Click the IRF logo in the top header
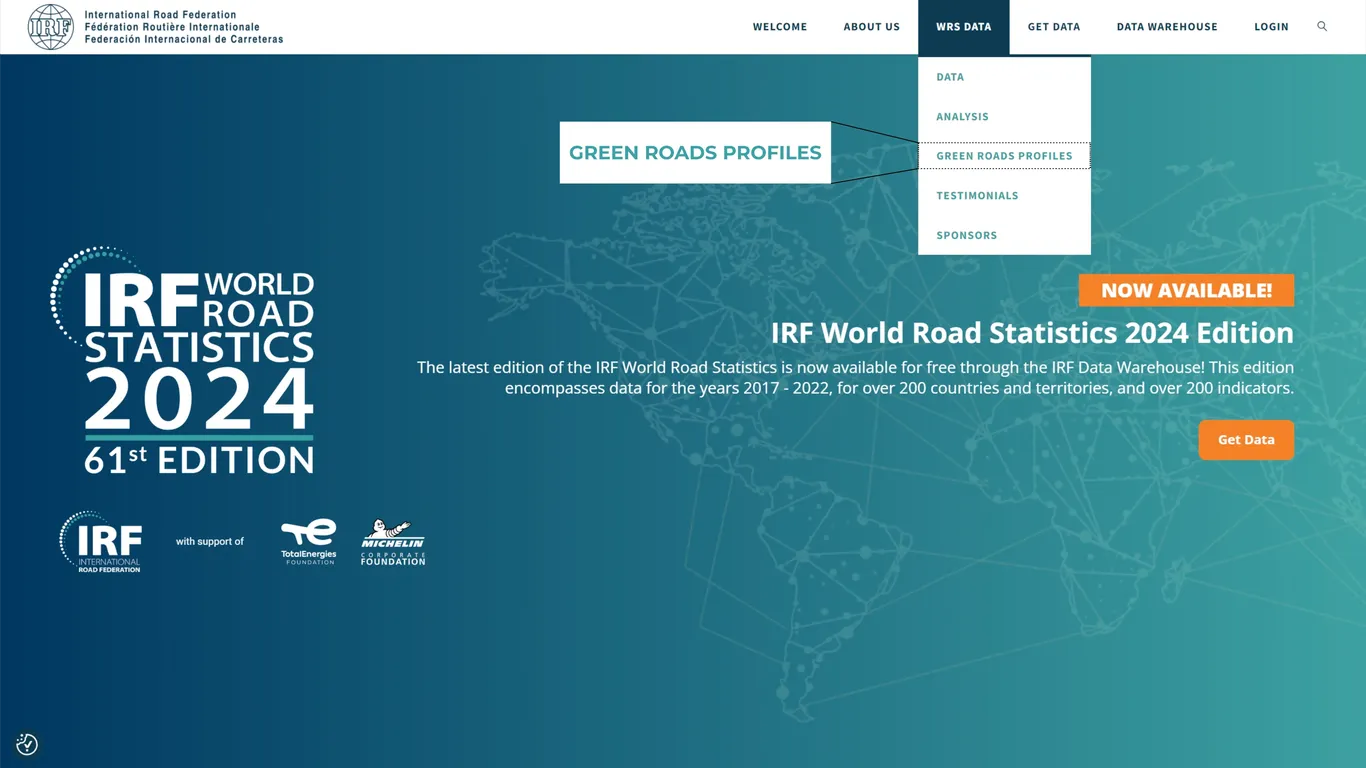The image size is (1366, 768). coord(50,27)
